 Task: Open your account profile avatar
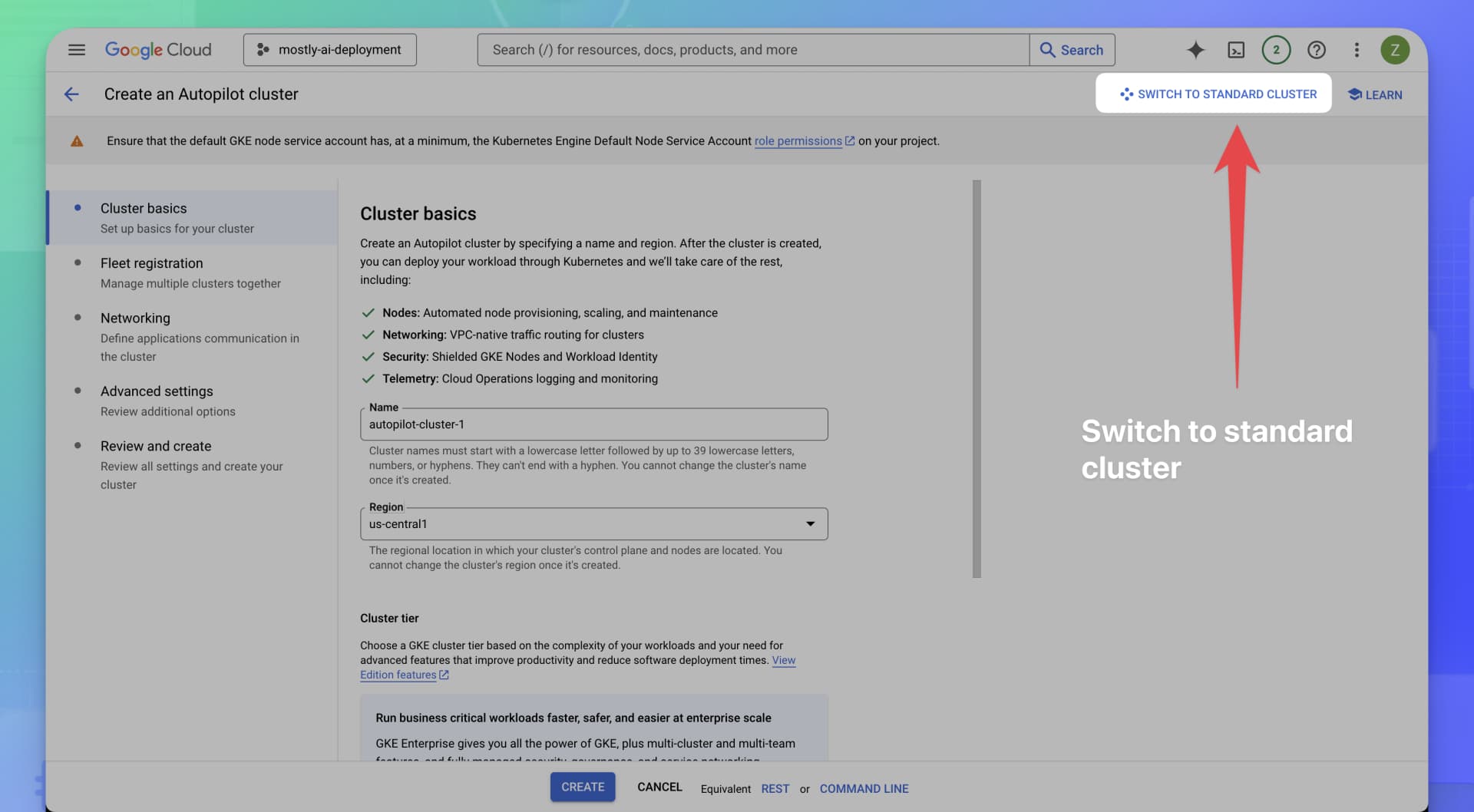click(1395, 49)
